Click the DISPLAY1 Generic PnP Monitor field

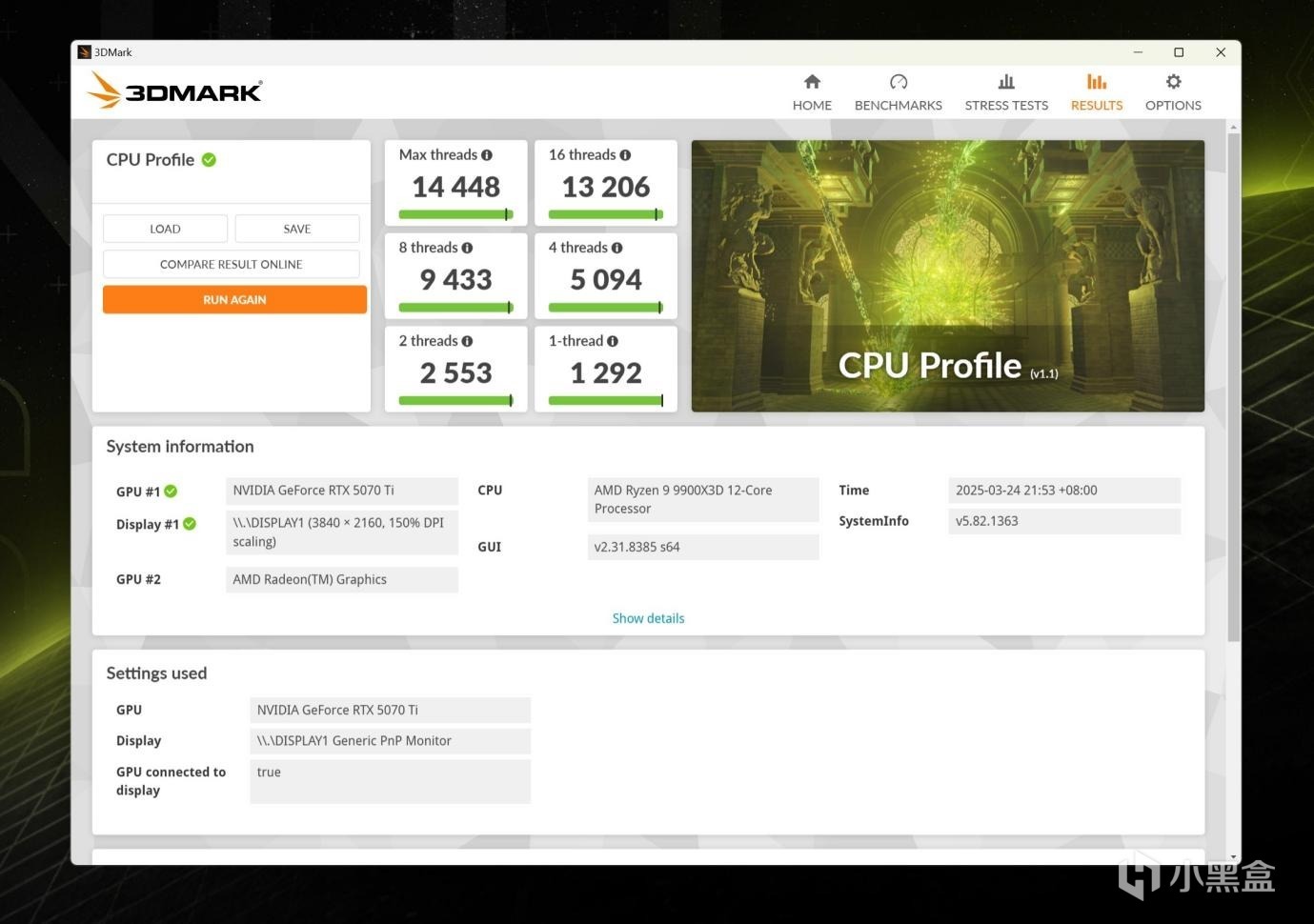390,741
